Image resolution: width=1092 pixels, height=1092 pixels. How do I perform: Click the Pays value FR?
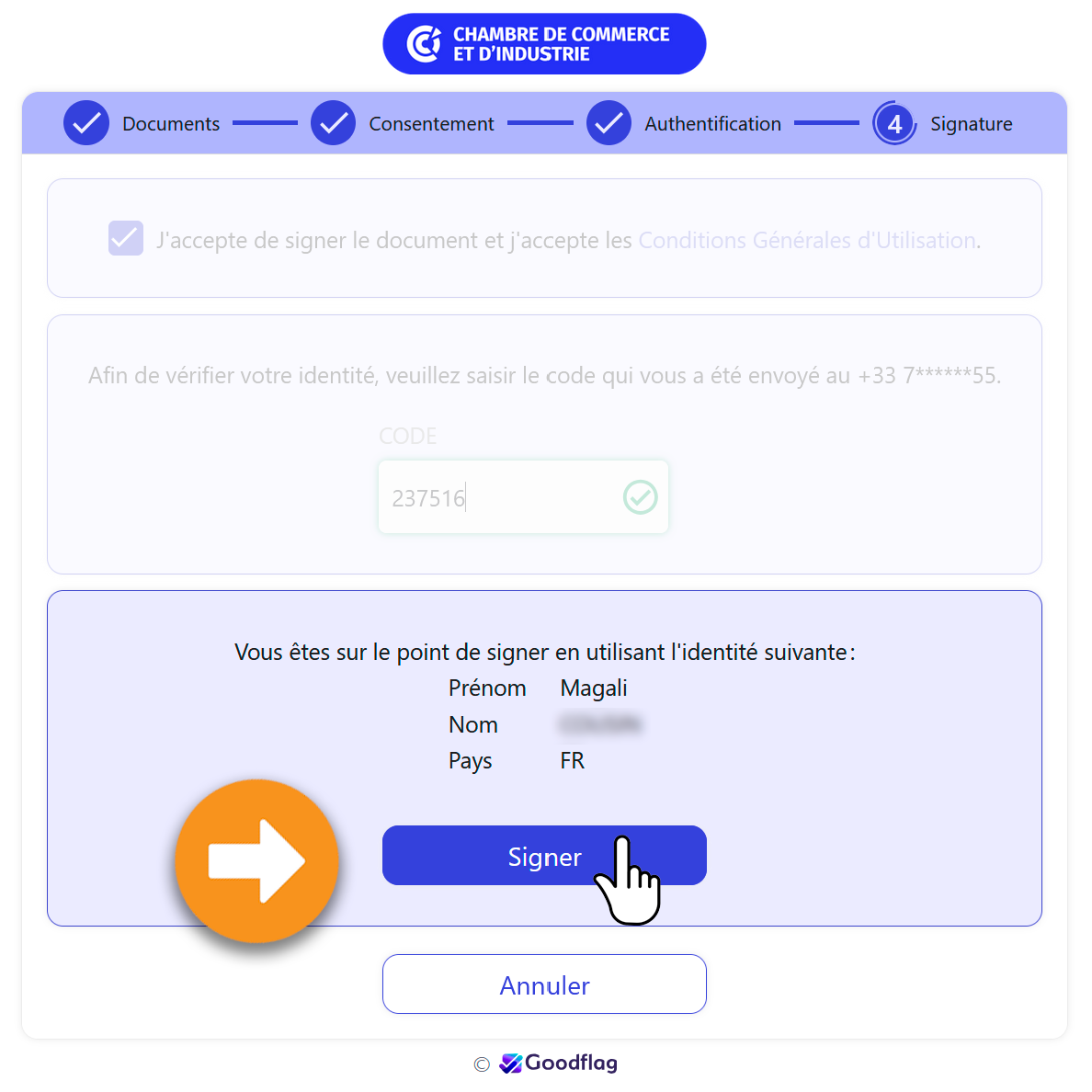coord(573,760)
